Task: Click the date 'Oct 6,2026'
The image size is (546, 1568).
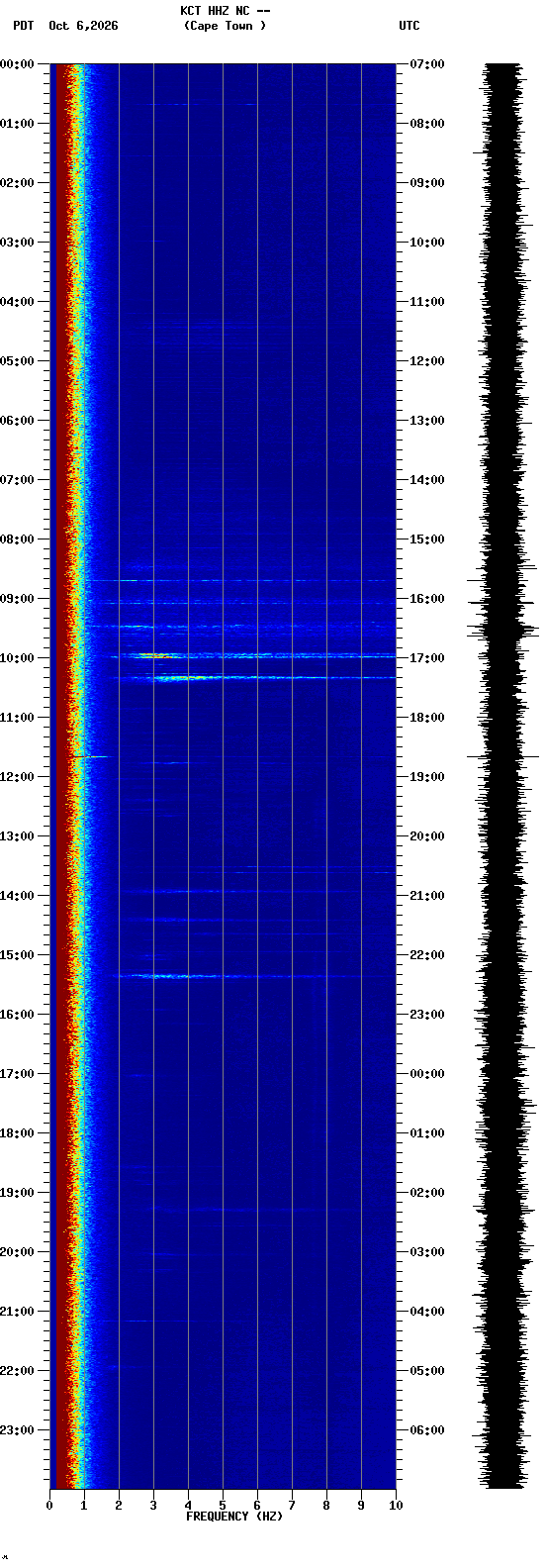Action: coord(83,26)
